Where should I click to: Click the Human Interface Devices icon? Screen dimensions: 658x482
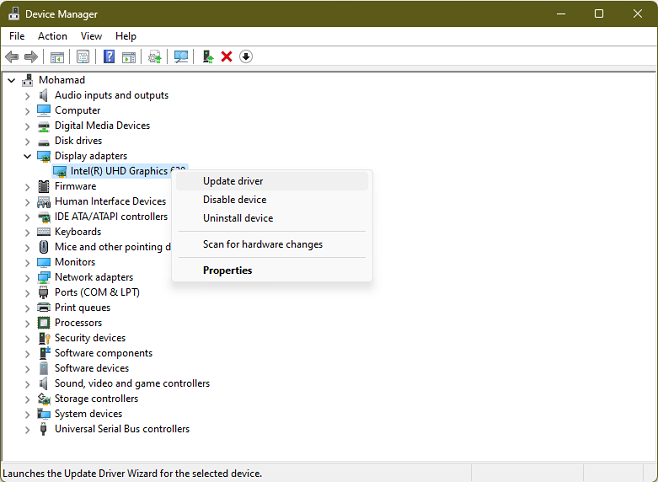coord(44,202)
